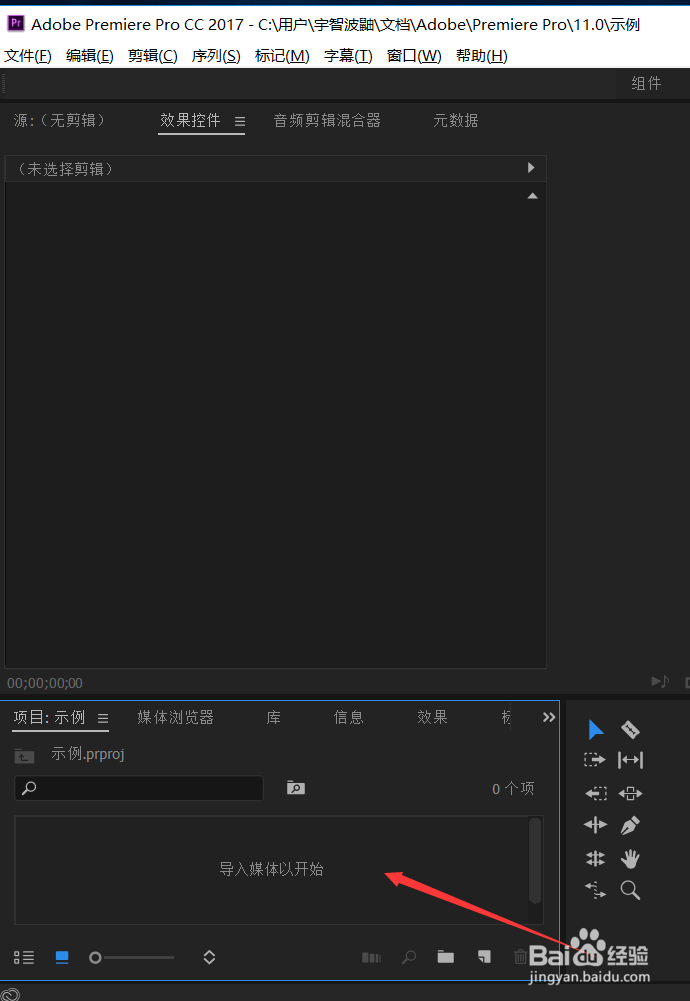
Task: Click the Clear trash can icon
Action: [x=520, y=956]
